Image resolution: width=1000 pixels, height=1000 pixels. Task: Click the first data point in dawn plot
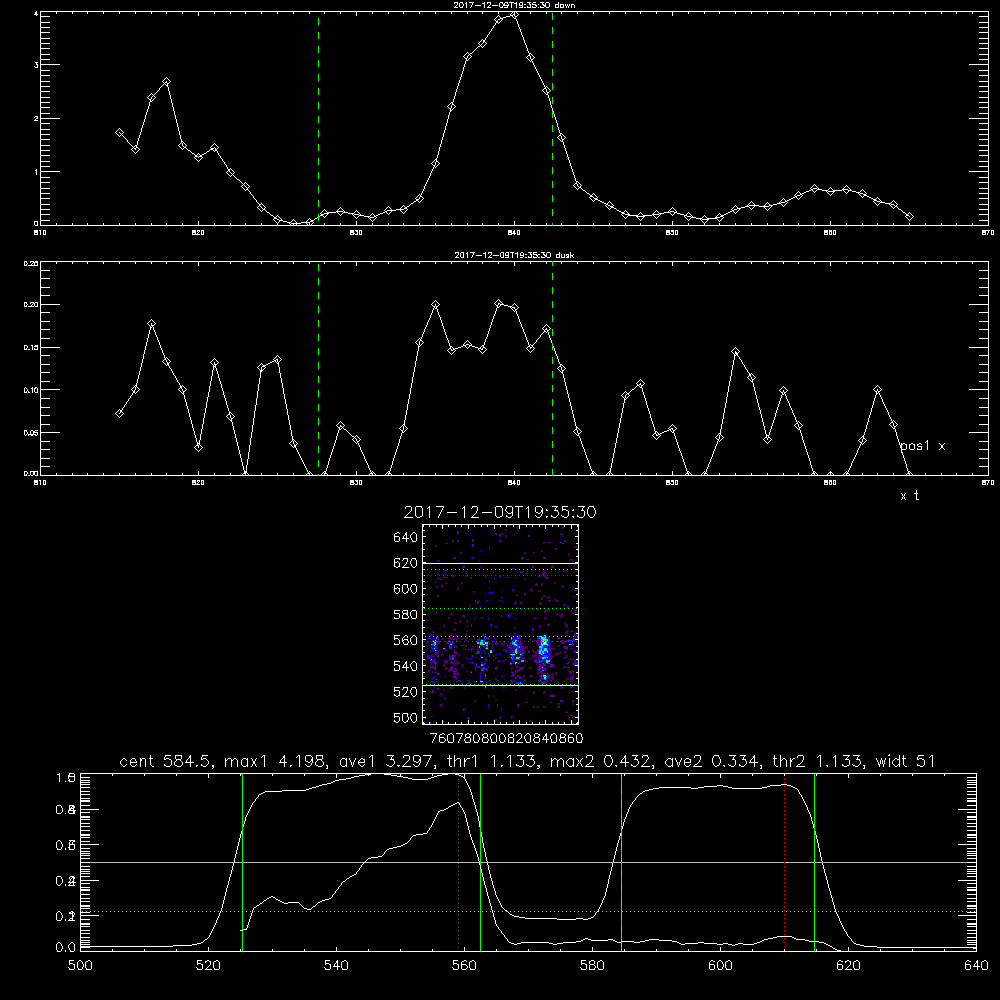(119, 133)
